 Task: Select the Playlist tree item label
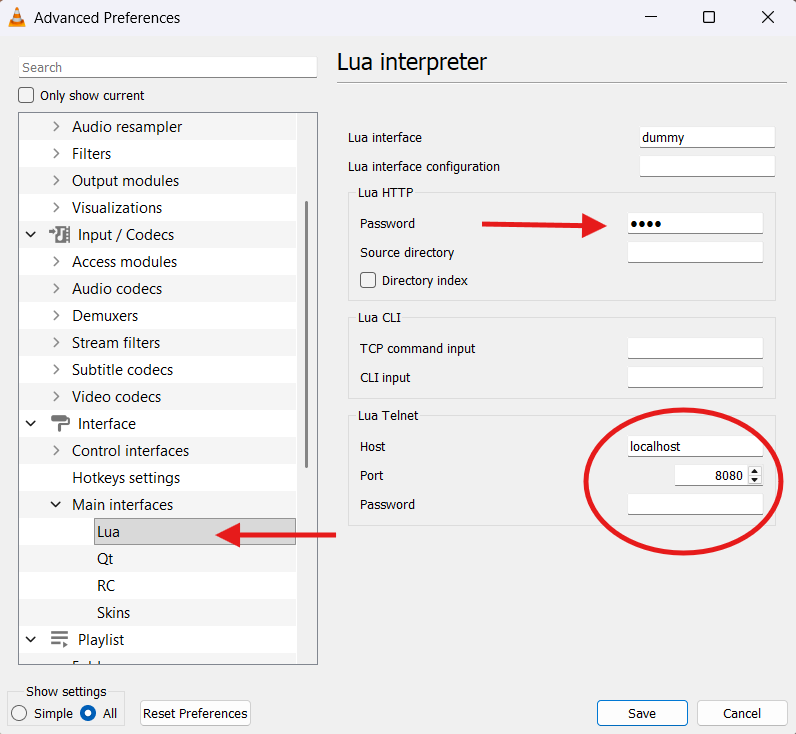101,640
